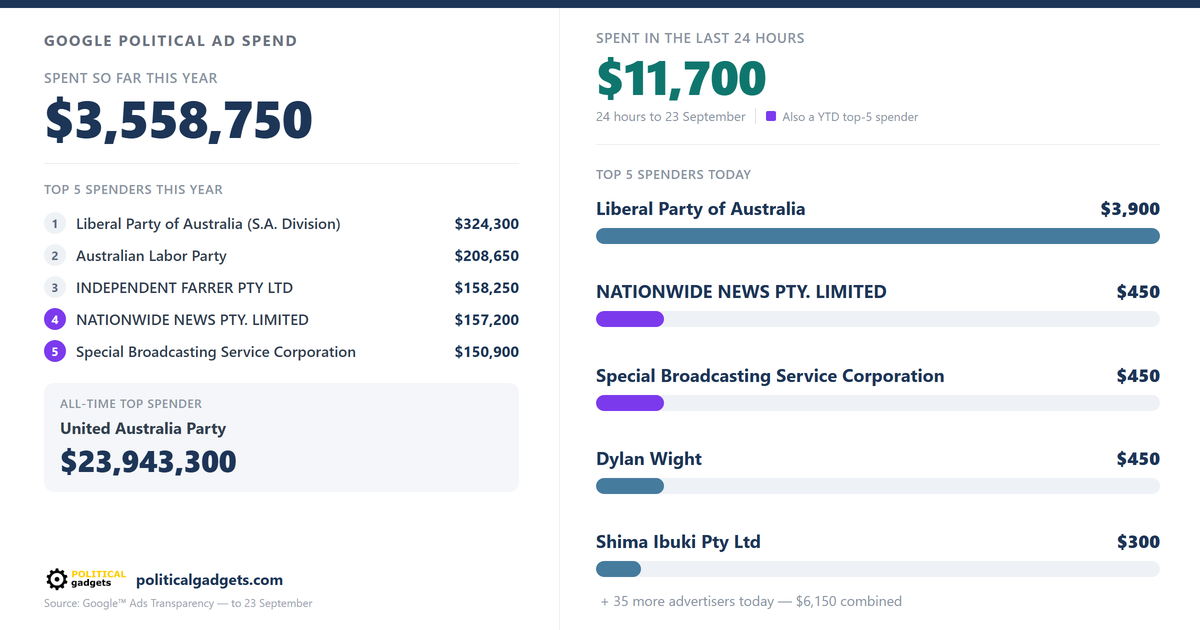Click the Dylan Wight spend bar
The width and height of the screenshot is (1200, 630).
(x=630, y=486)
